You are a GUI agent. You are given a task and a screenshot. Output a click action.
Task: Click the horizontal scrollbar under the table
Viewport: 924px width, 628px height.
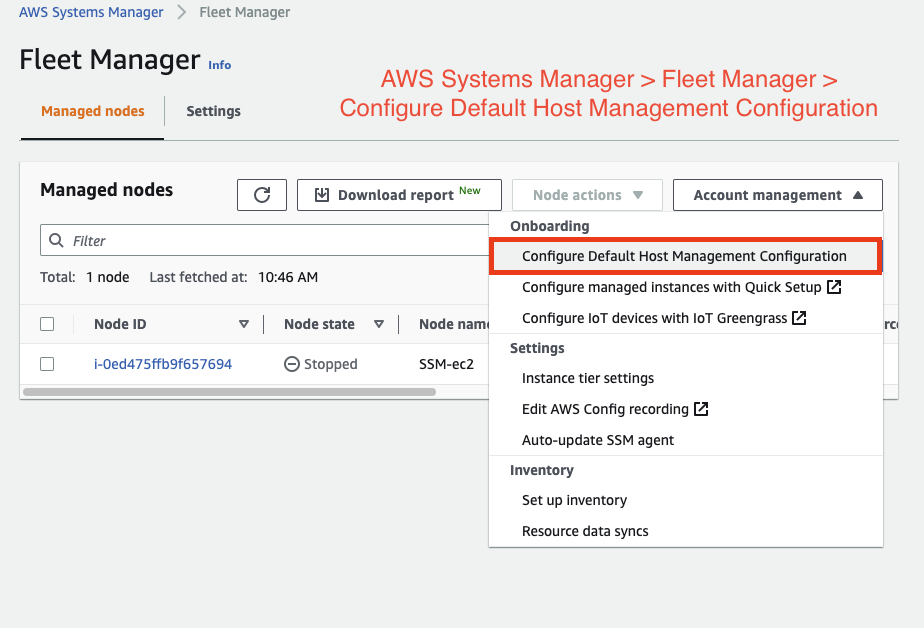(229, 392)
